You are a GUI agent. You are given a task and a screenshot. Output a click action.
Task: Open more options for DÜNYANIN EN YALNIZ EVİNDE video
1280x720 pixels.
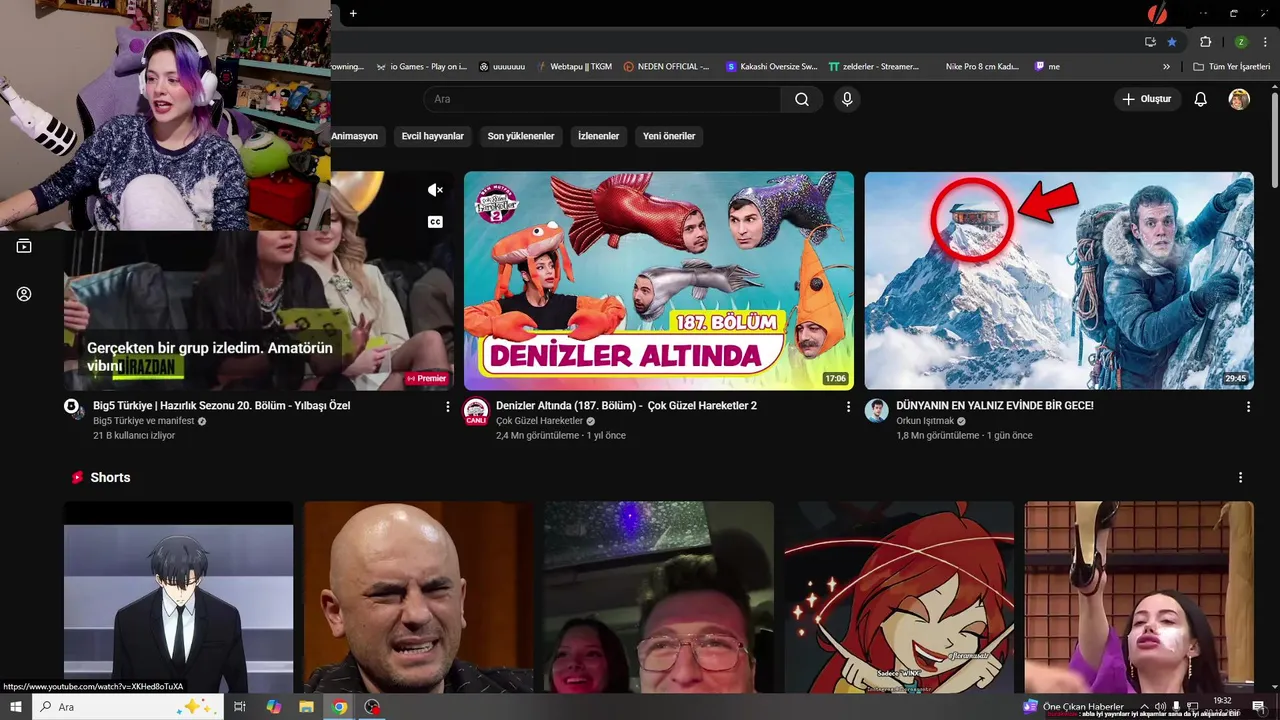[1248, 407]
